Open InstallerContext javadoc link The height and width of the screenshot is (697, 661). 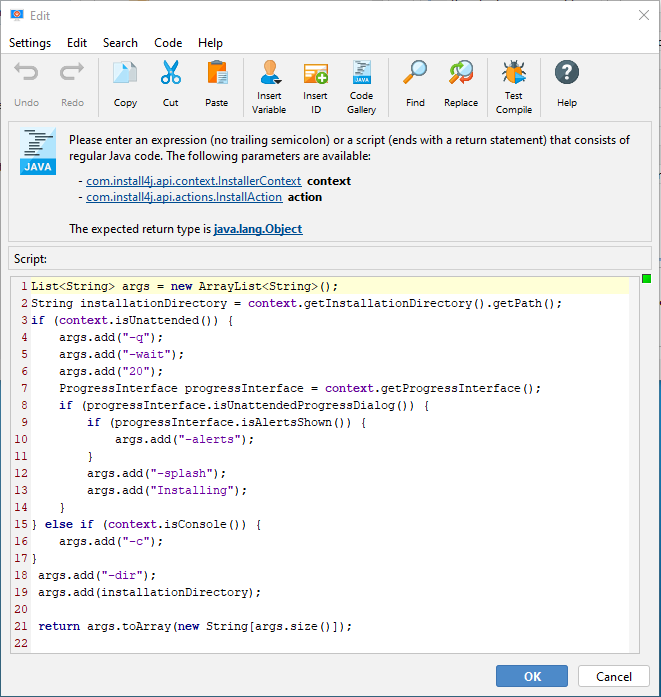pyautogui.click(x=194, y=181)
